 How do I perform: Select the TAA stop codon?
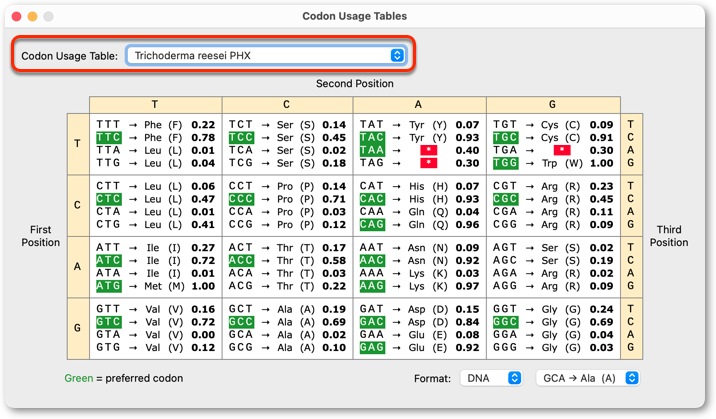(x=372, y=150)
